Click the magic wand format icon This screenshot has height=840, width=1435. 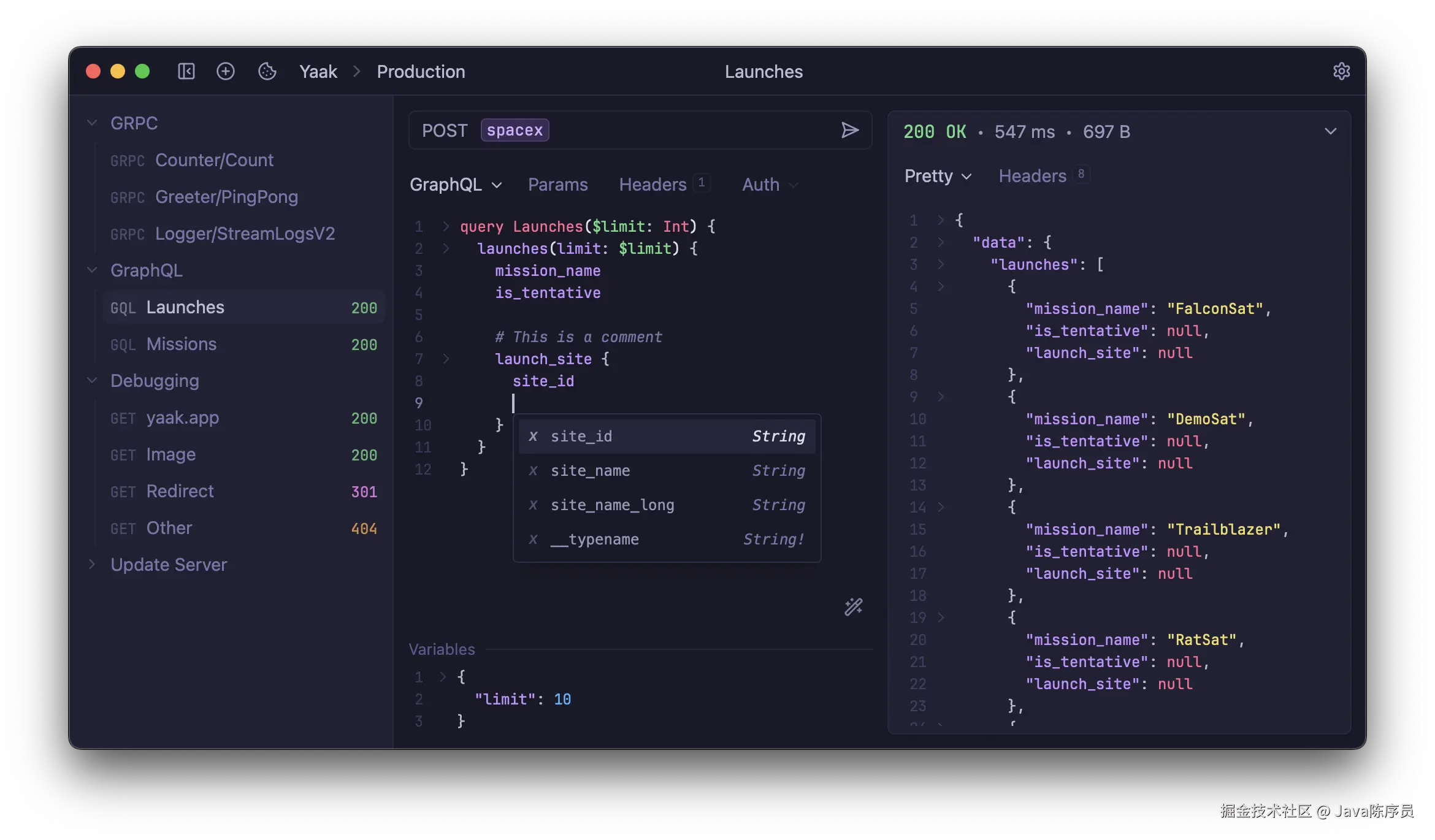[x=853, y=607]
